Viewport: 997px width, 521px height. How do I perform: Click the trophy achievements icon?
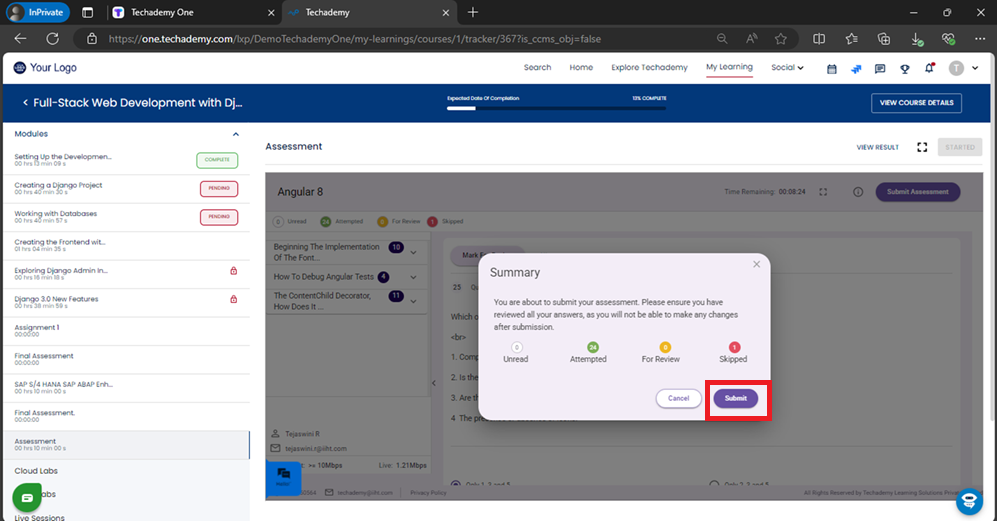[904, 69]
